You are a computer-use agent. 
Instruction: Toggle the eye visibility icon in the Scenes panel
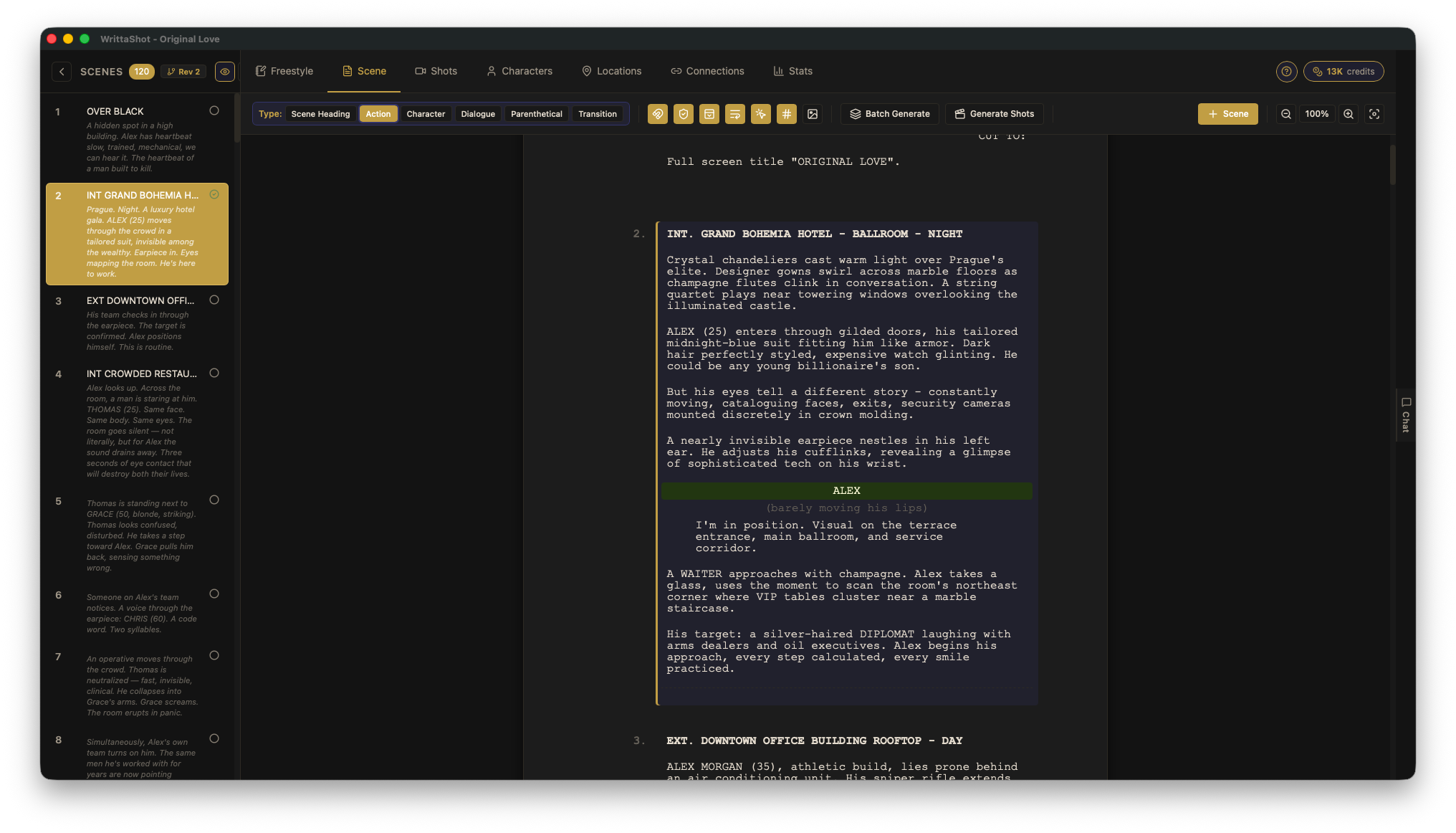(224, 71)
